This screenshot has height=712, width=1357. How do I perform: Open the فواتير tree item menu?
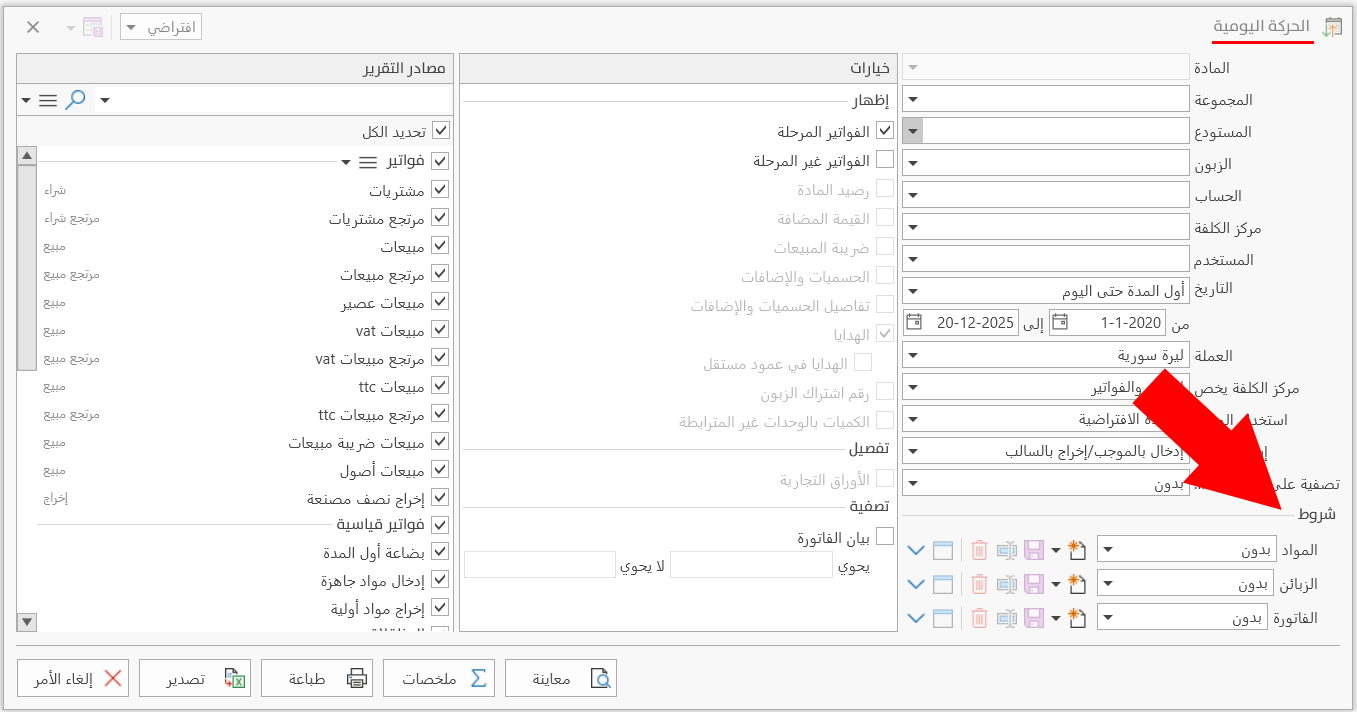click(x=367, y=159)
